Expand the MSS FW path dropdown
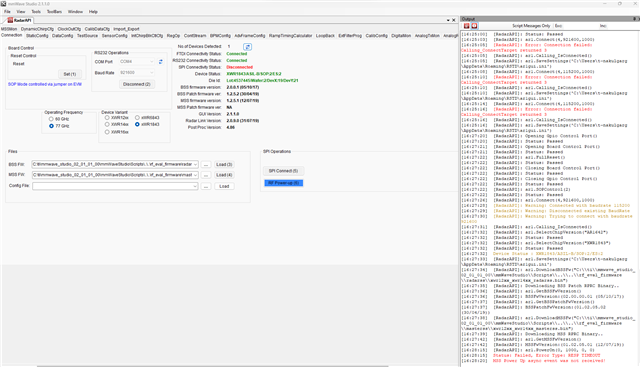Screen dimensions: 640x367 click(x=196, y=175)
